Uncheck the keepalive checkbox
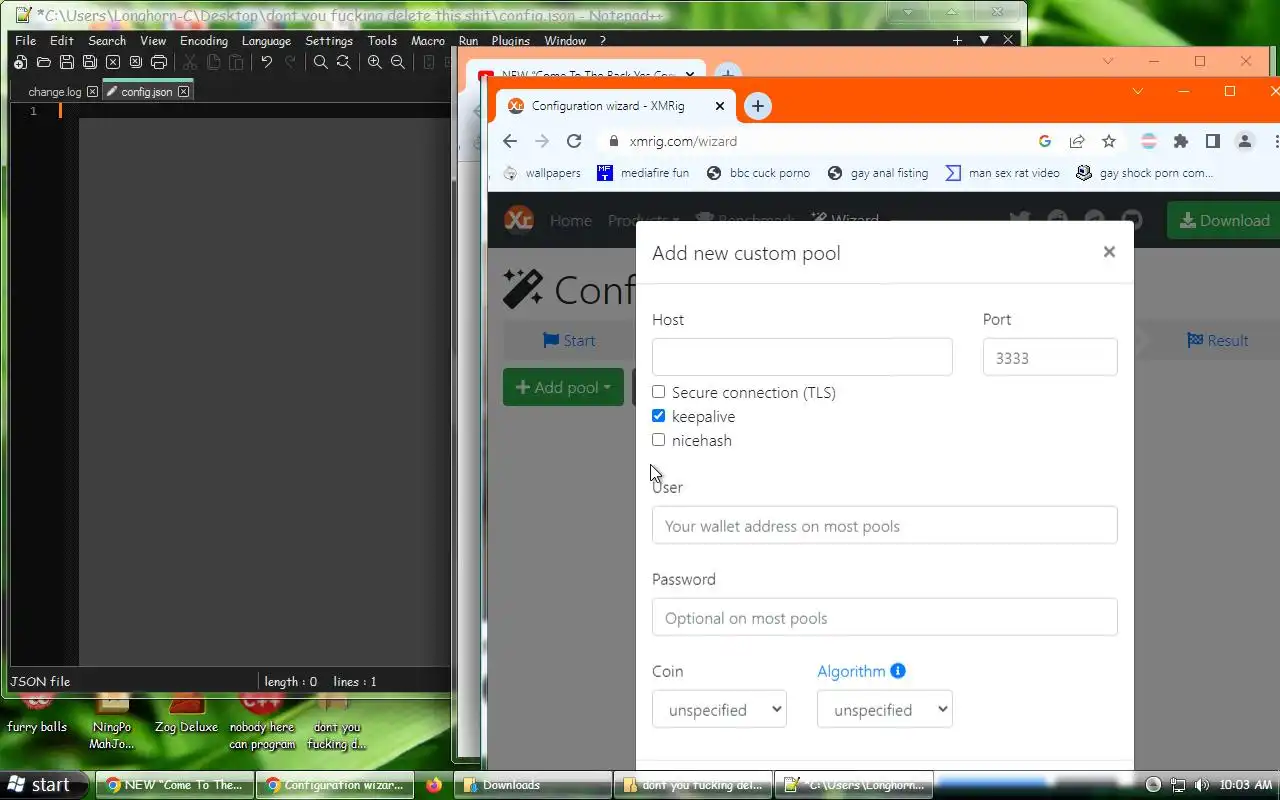This screenshot has width=1280, height=800. 658,416
